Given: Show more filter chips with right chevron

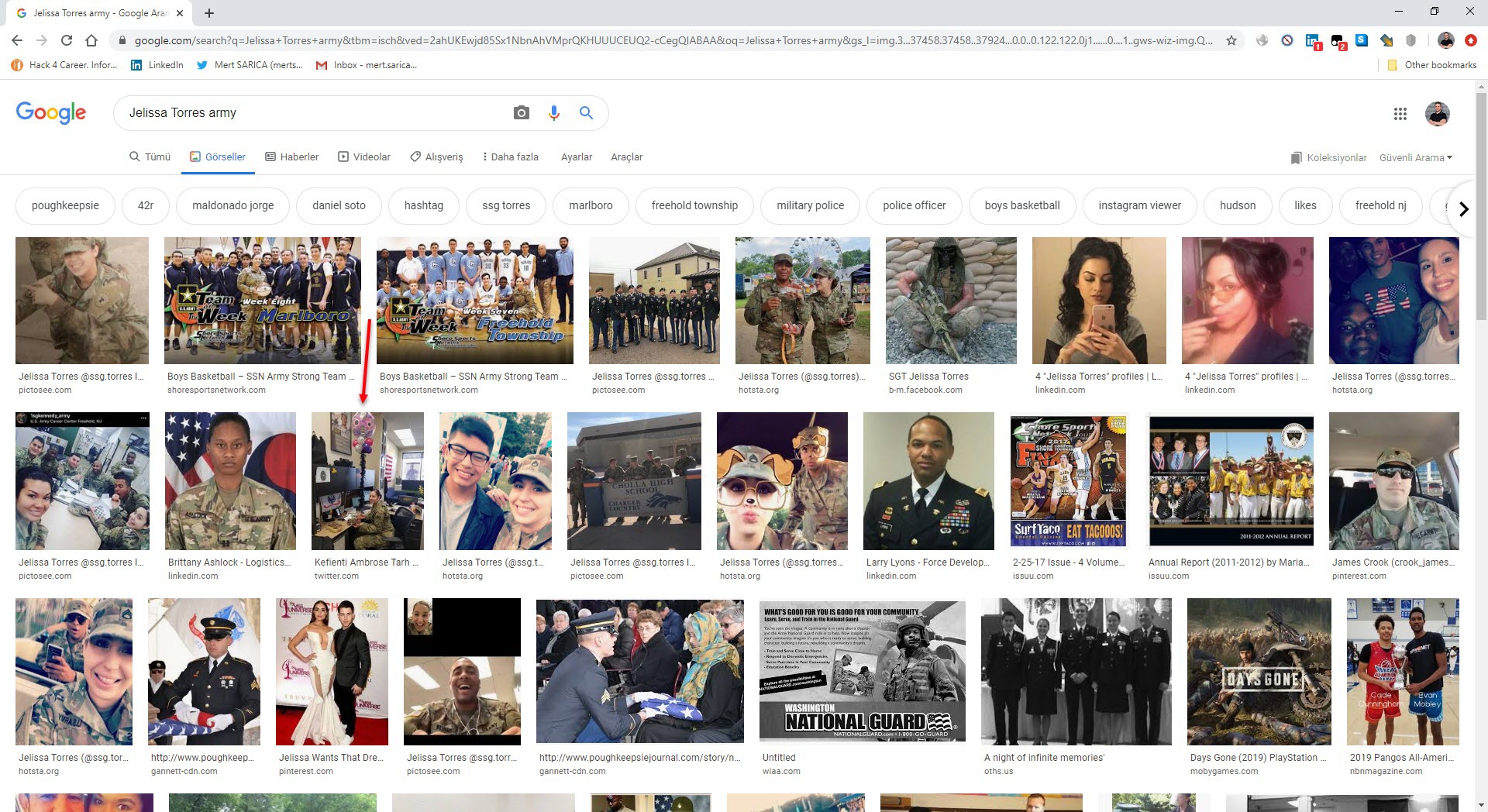Looking at the screenshot, I should pyautogui.click(x=1463, y=208).
